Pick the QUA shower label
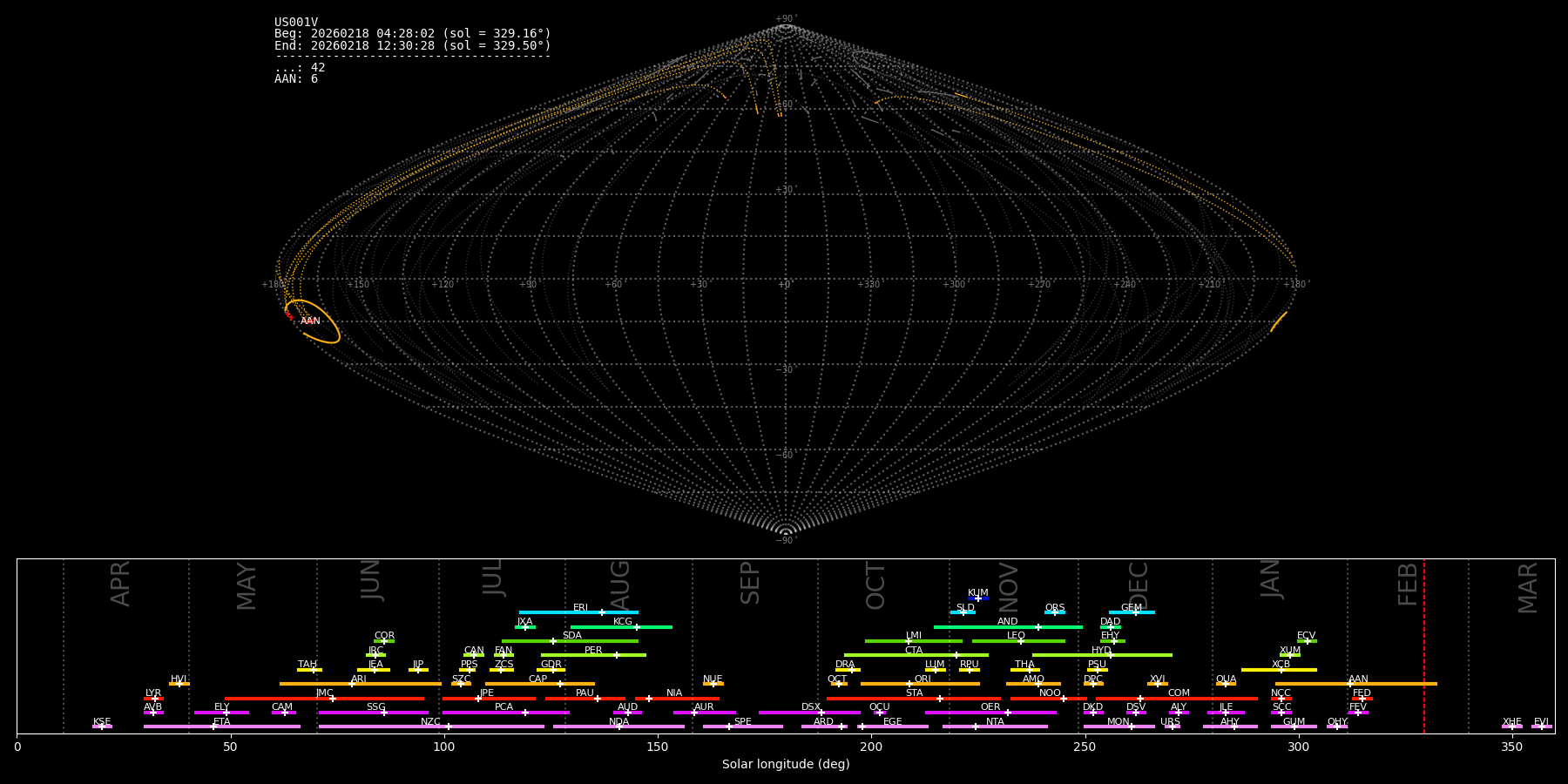 pyautogui.click(x=1226, y=679)
